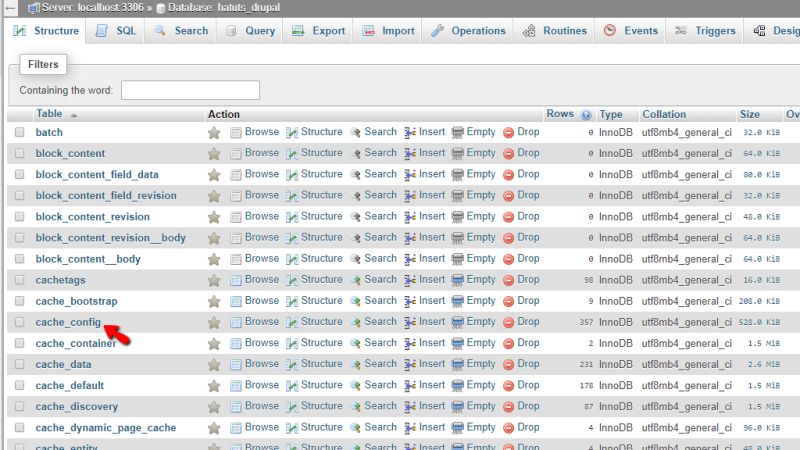
Task: Click the favorite star for cachetags table
Action: point(214,280)
